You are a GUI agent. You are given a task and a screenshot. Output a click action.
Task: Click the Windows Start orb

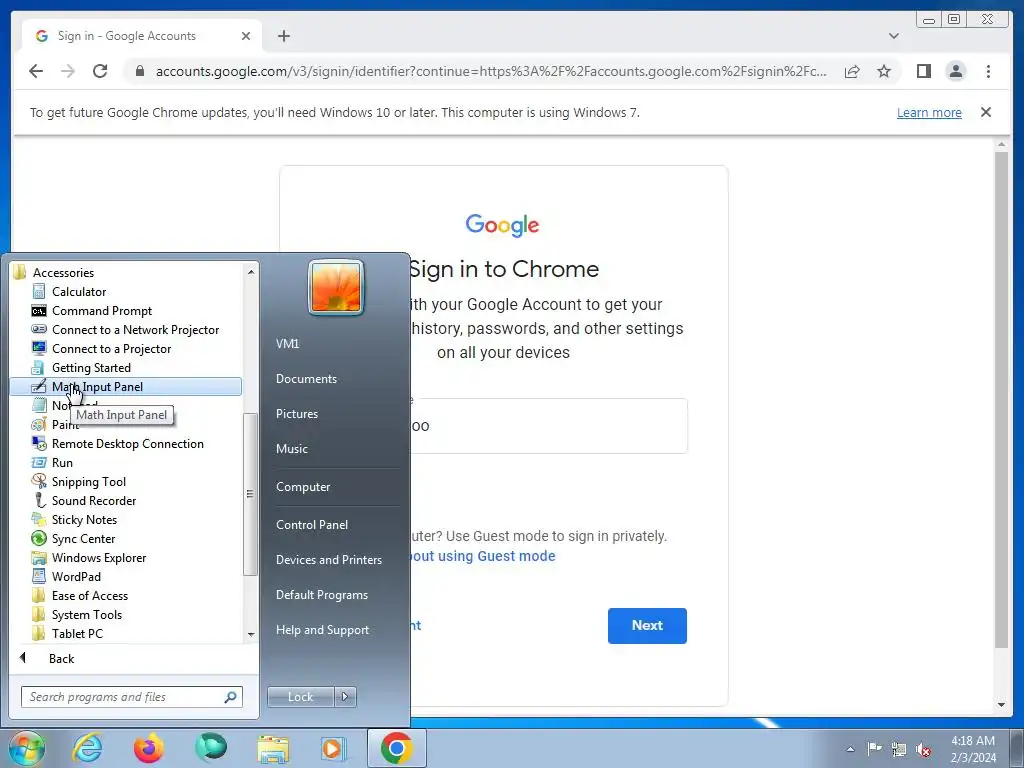pyautogui.click(x=26, y=748)
